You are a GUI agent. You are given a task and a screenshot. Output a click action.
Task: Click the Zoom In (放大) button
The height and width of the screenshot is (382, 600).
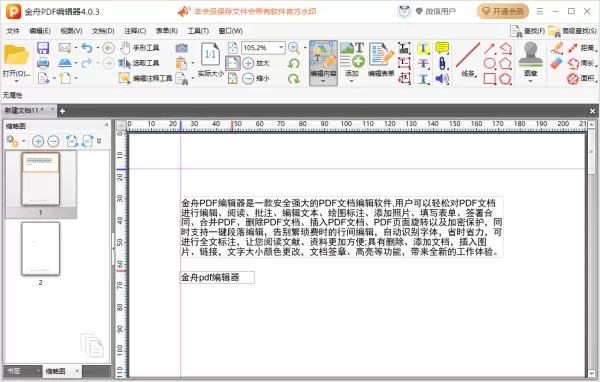(256, 63)
